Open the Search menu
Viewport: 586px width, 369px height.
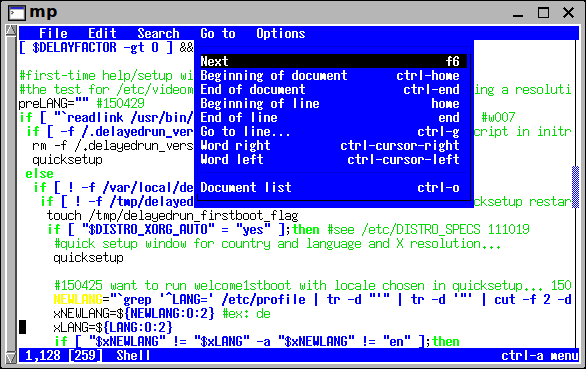[x=158, y=34]
